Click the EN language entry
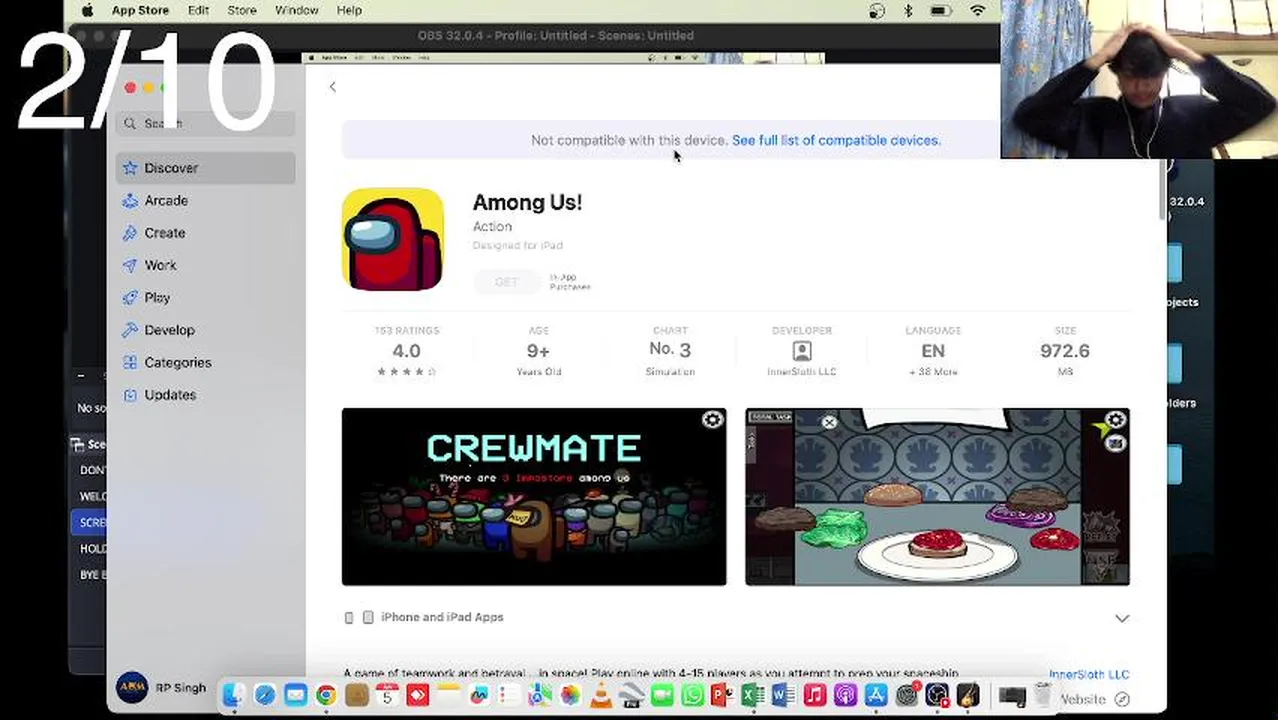 coord(933,351)
